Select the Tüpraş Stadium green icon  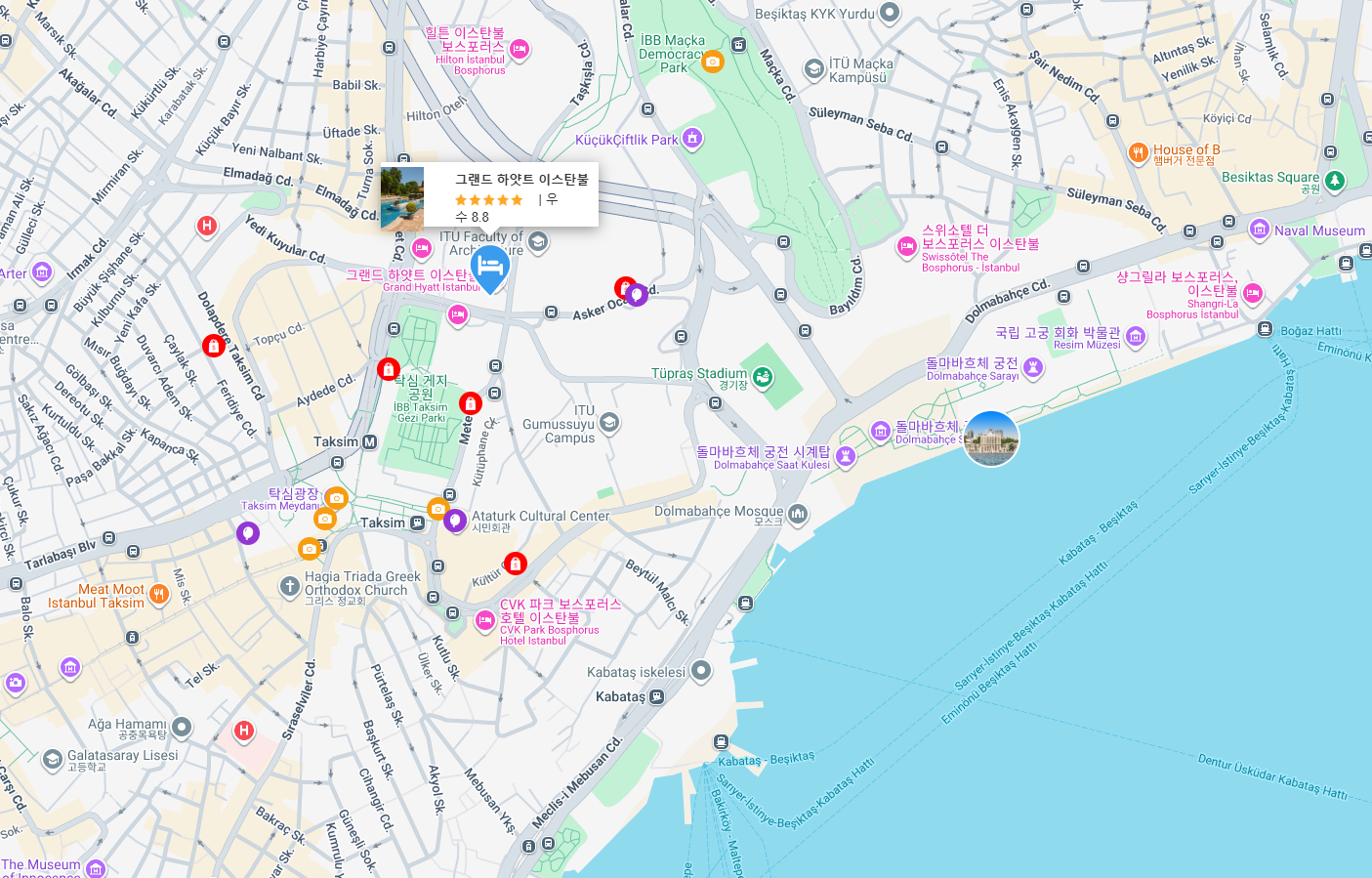[x=763, y=375]
